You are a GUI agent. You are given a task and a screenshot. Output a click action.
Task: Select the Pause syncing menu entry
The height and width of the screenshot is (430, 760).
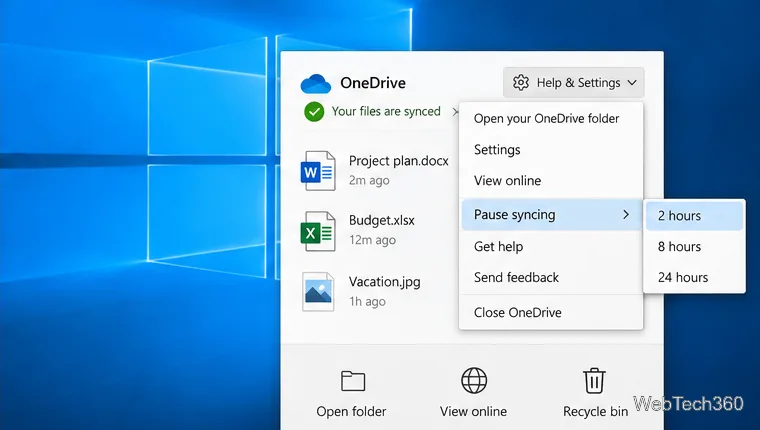point(552,214)
